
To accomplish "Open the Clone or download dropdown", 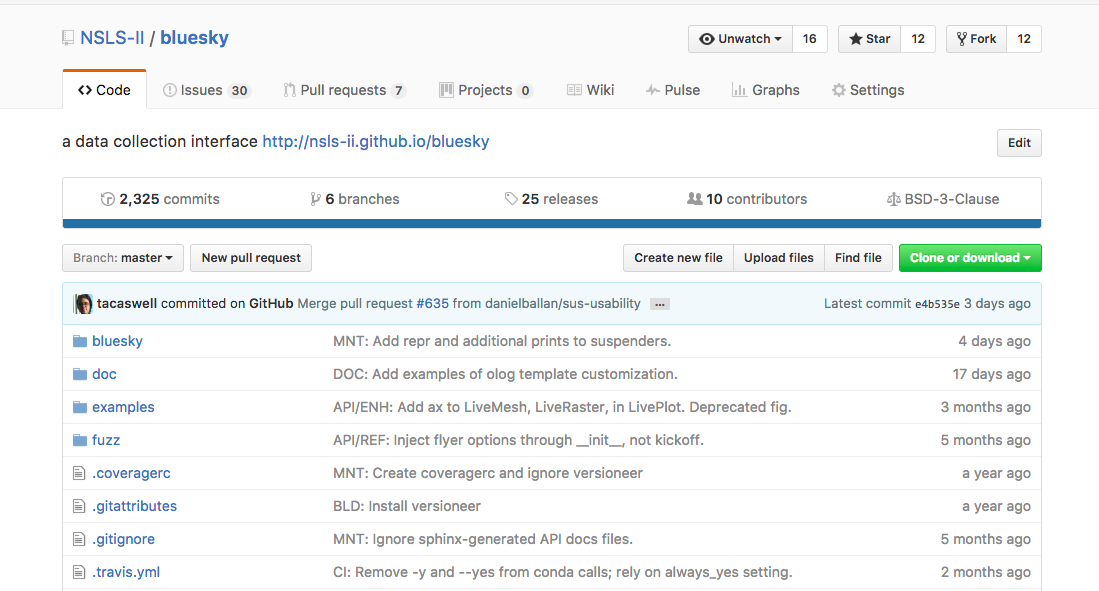I will (x=969, y=258).
